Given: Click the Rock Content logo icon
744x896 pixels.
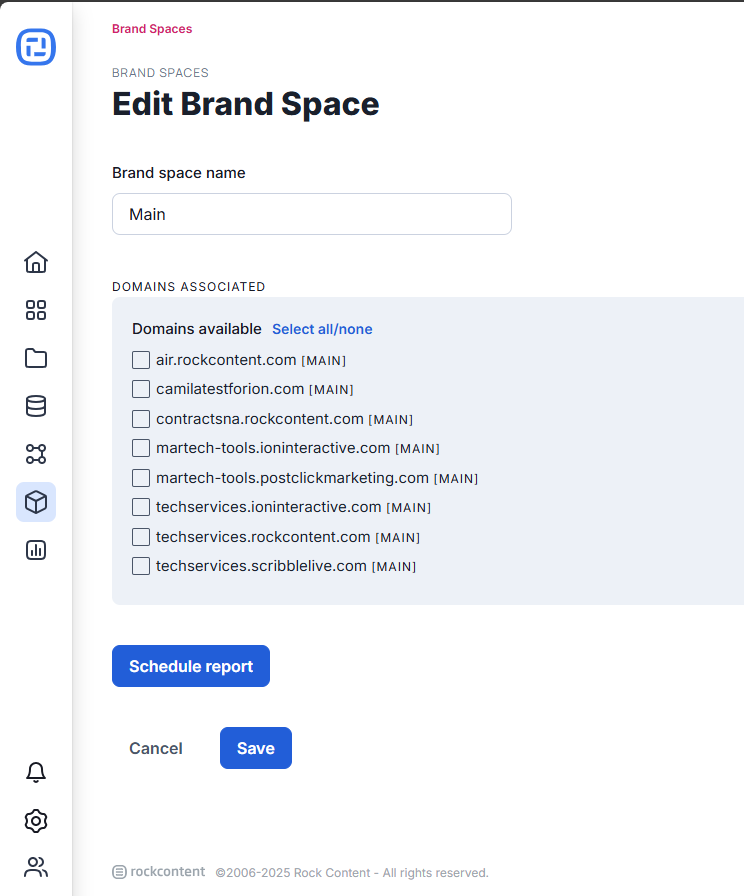Looking at the screenshot, I should [36, 47].
